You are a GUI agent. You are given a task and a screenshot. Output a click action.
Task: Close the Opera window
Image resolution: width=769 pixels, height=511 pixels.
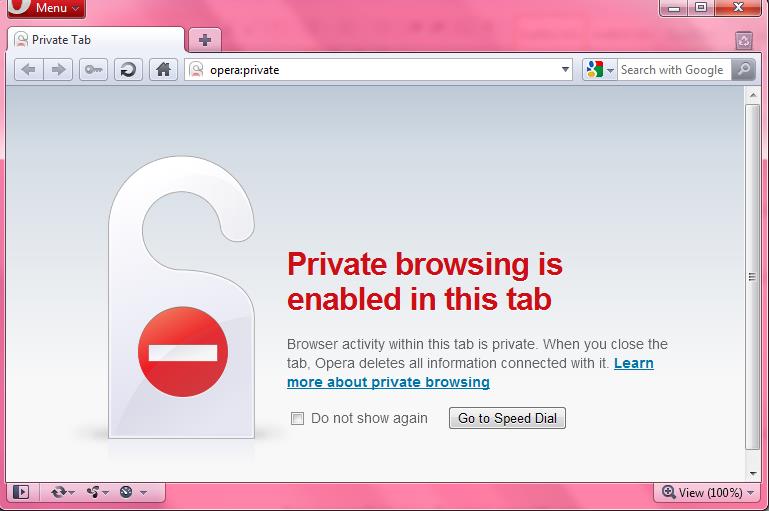(x=738, y=7)
